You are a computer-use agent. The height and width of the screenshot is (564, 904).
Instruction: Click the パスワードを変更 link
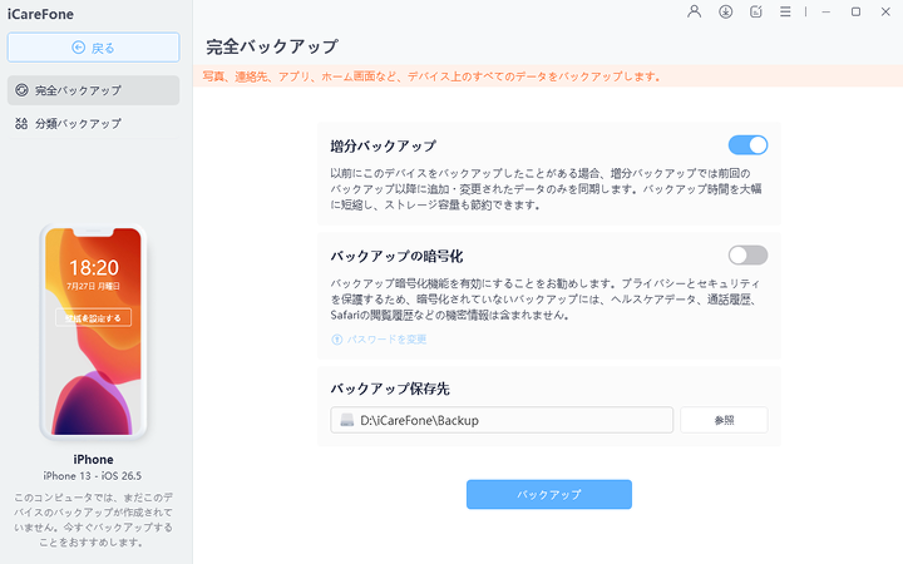(386, 340)
